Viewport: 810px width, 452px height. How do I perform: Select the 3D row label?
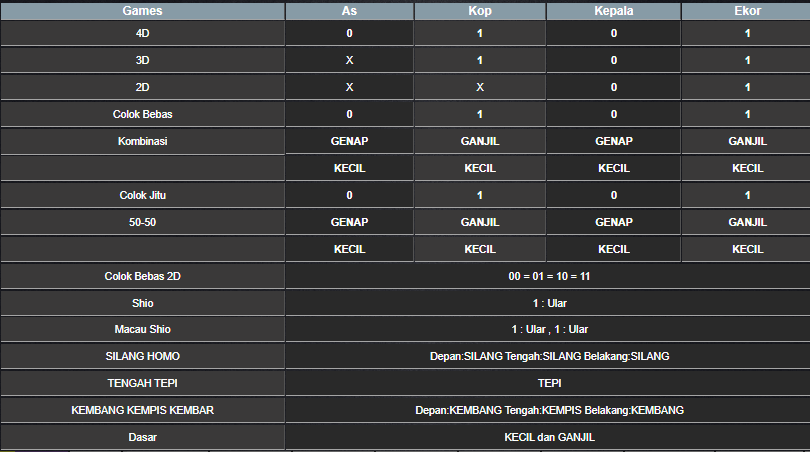(143, 60)
